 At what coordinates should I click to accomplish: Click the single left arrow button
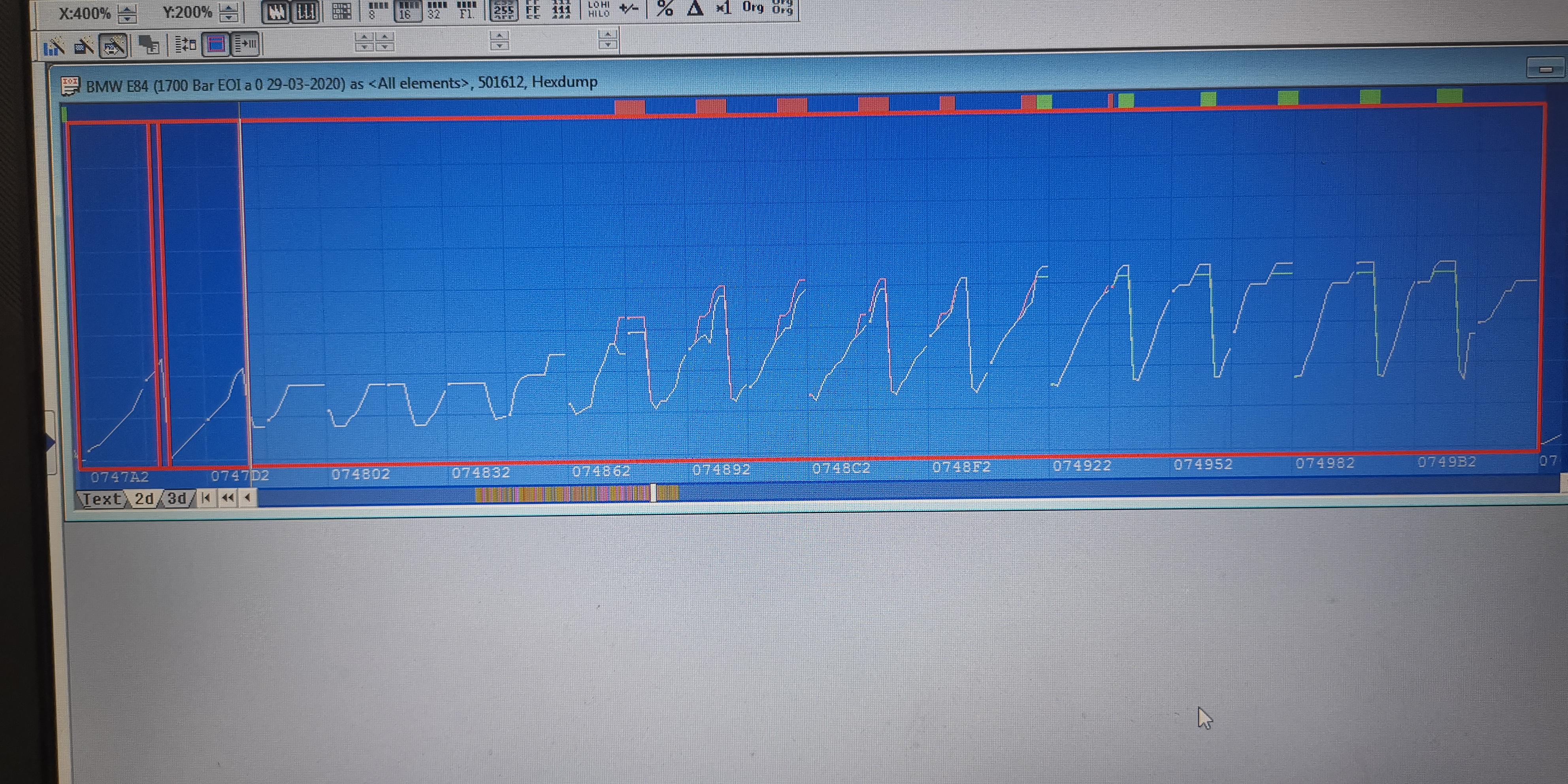click(x=247, y=498)
